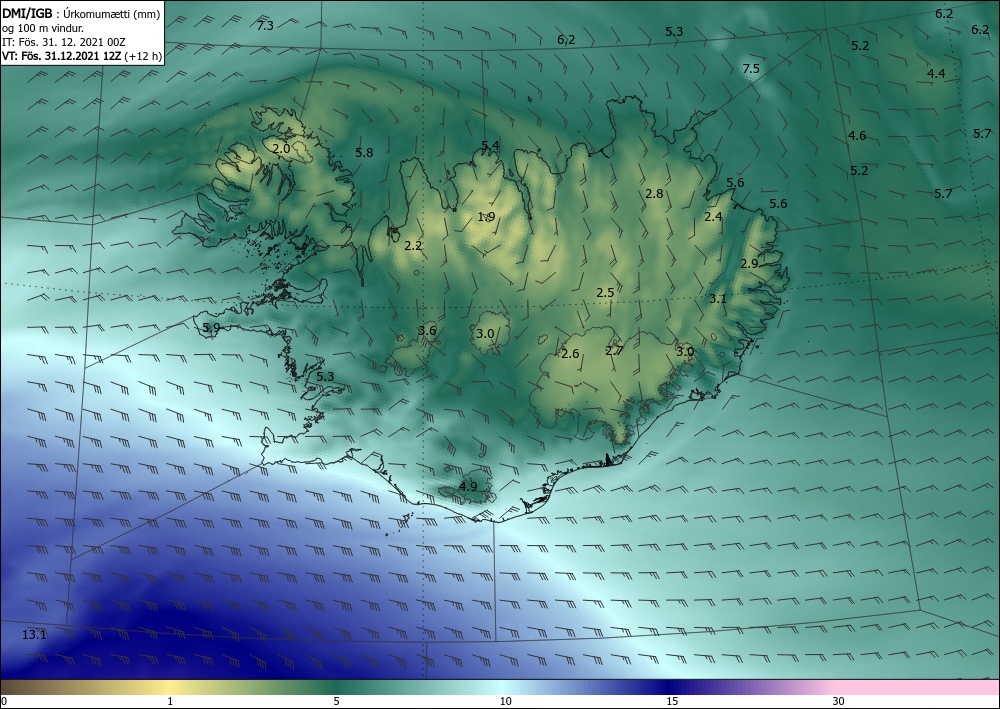The height and width of the screenshot is (709, 1000).
Task: Click the 1 tick on the colour scale
Action: [170, 701]
